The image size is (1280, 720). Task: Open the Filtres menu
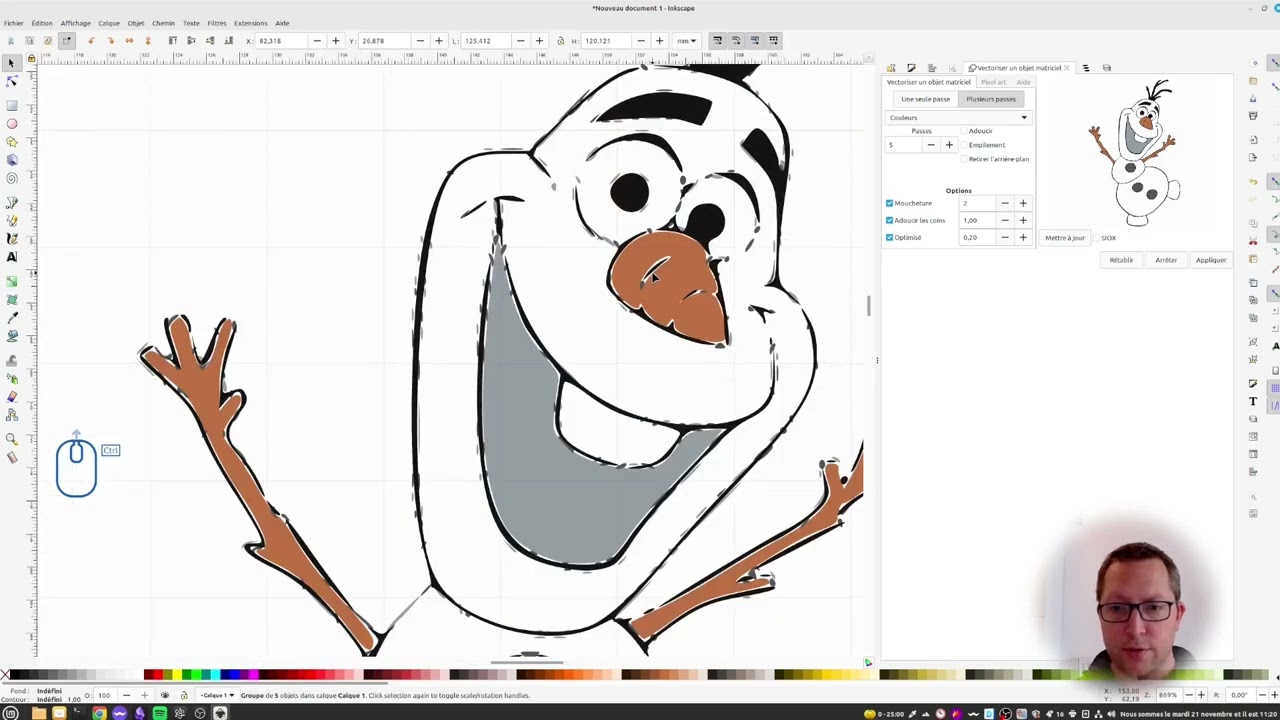217,23
